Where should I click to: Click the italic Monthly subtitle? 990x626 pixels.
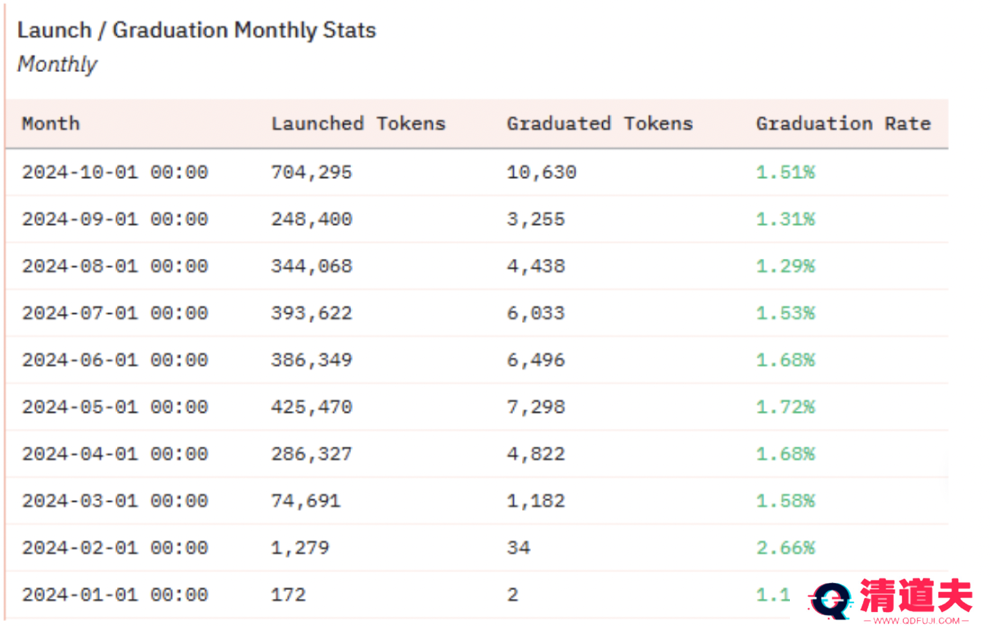57,65
